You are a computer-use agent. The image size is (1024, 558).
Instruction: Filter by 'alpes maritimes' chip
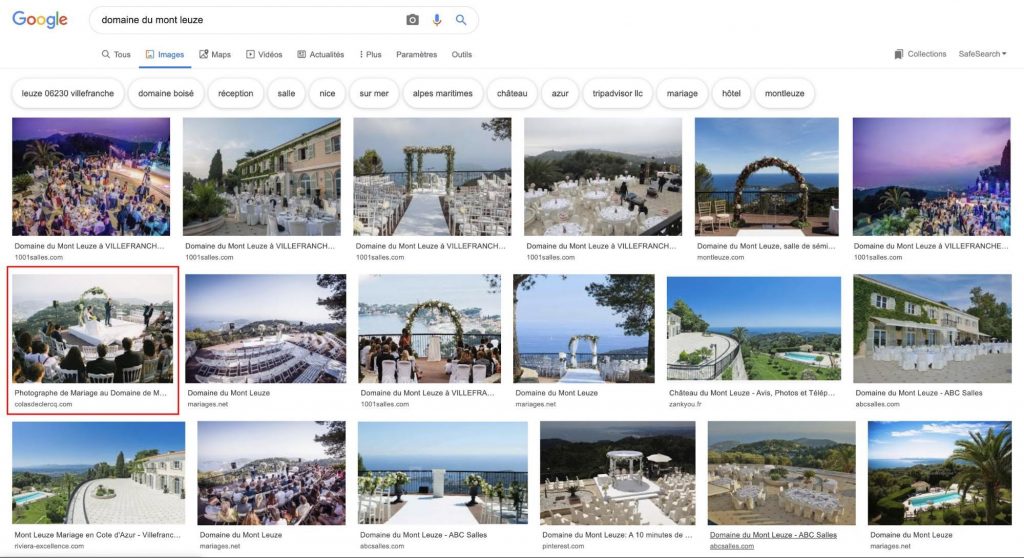(442, 93)
